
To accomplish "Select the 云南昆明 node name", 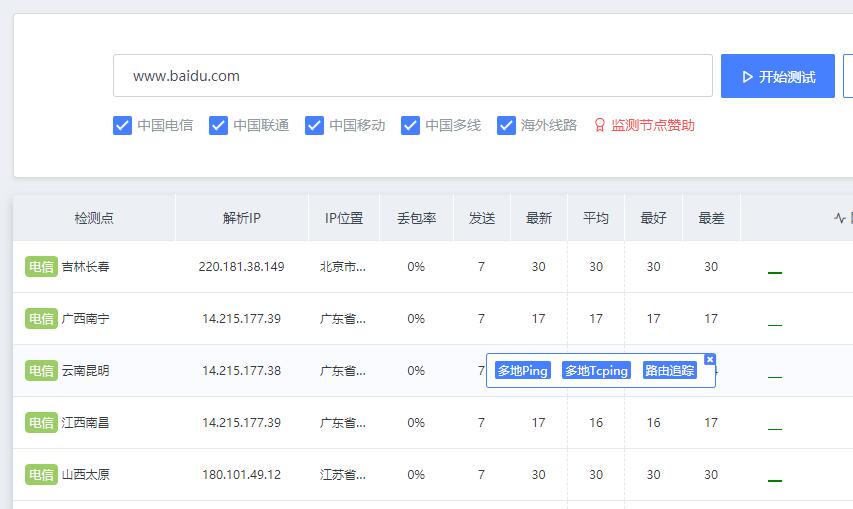I will tap(85, 370).
